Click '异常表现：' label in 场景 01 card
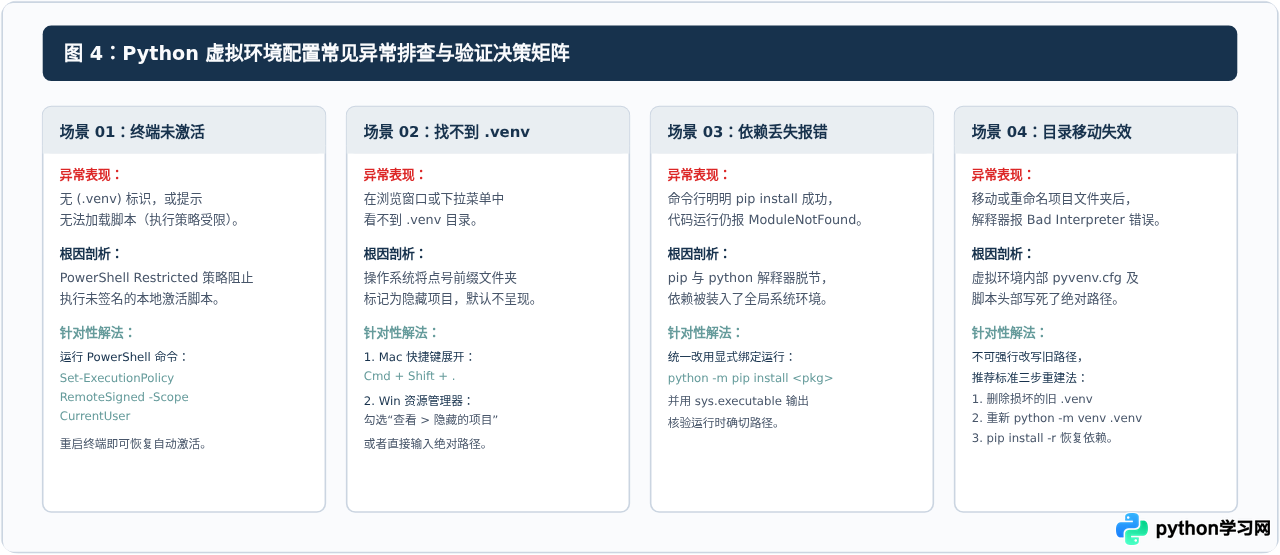This screenshot has height=555, width=1280. [91, 174]
